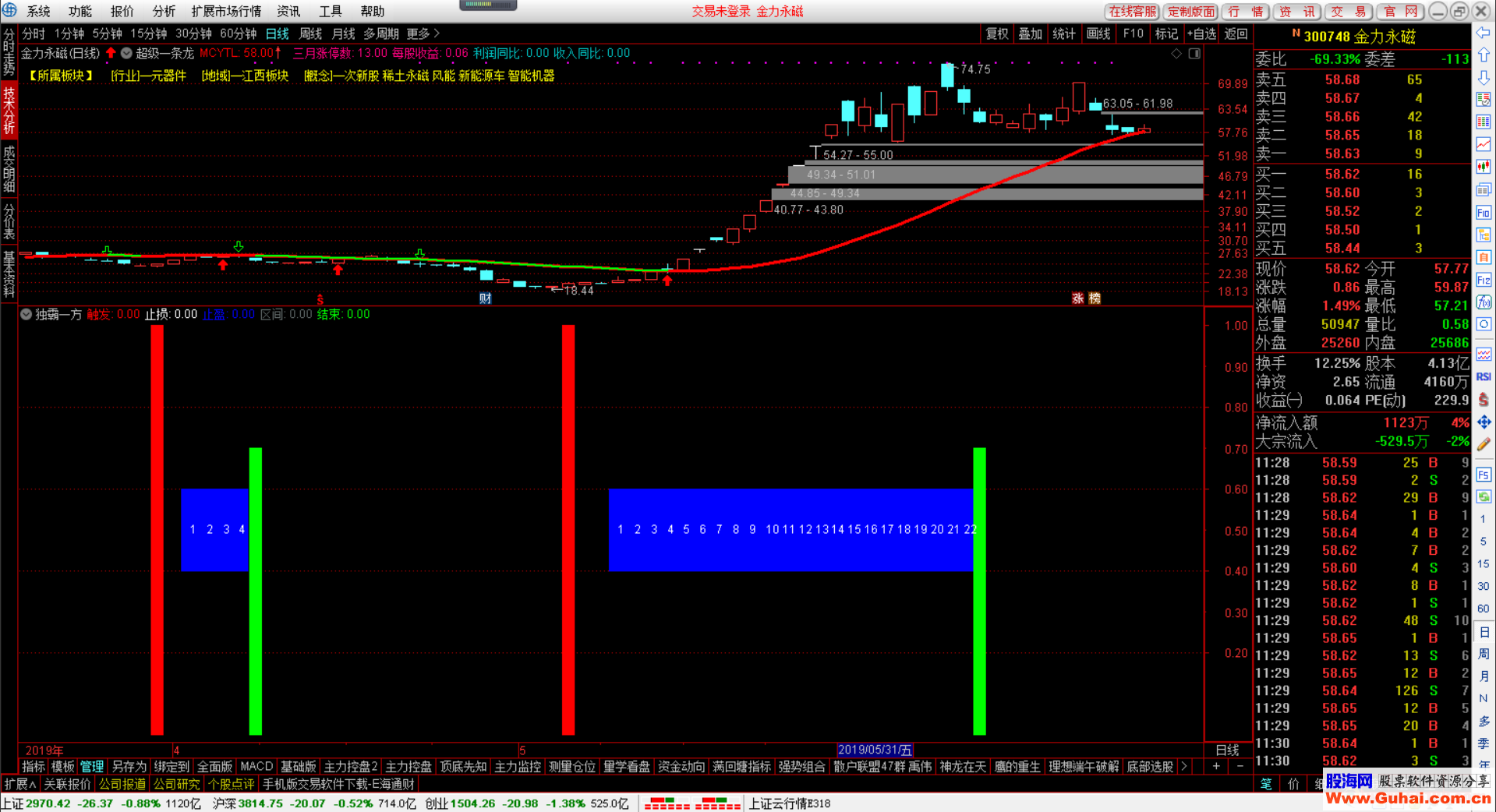Click the 手机版交易软件下载-E海通财 link

(338, 784)
